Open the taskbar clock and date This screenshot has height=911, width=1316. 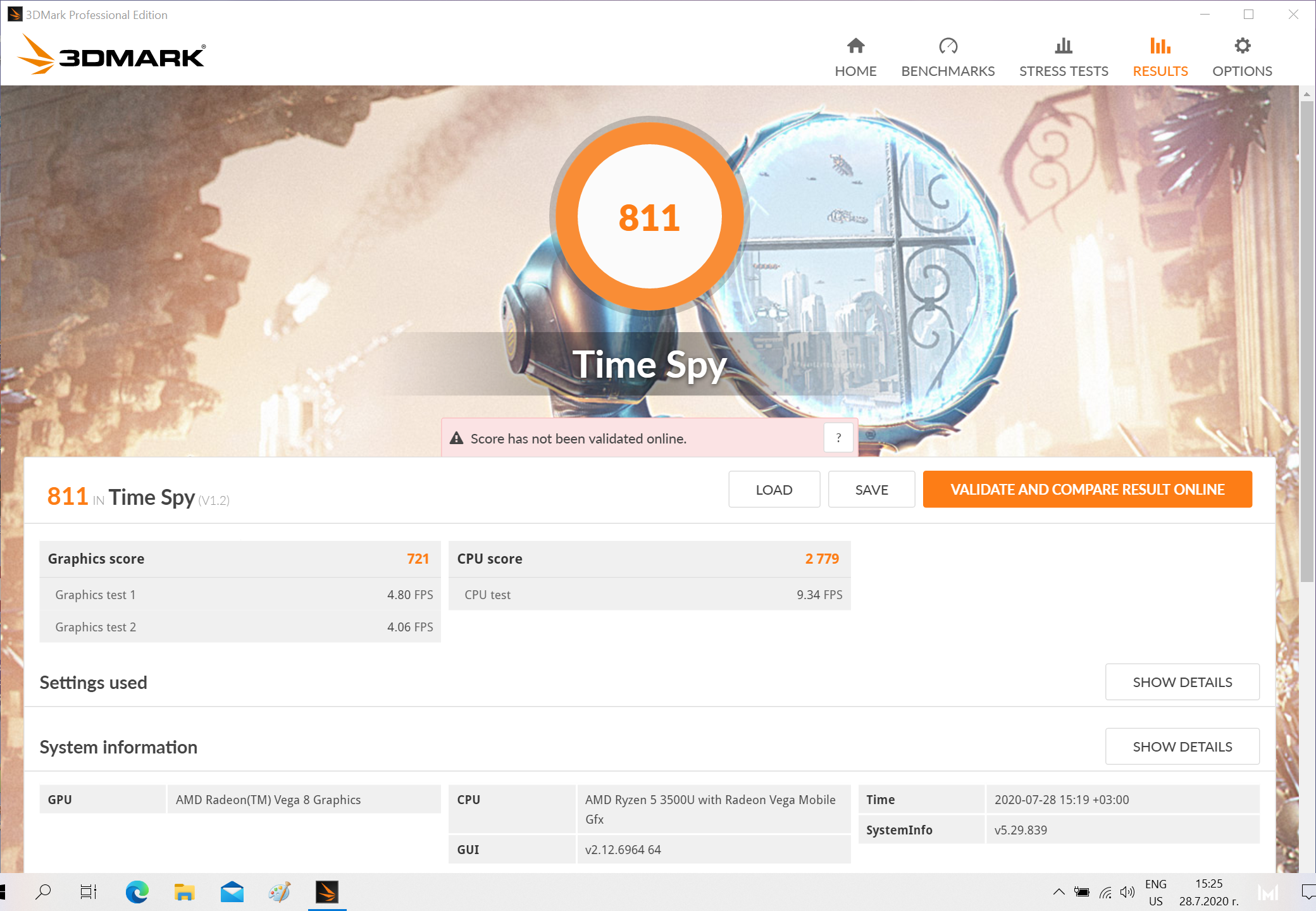click(x=1208, y=892)
